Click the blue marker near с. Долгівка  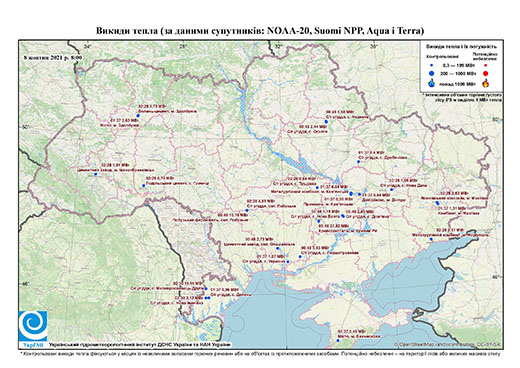[x=343, y=216]
